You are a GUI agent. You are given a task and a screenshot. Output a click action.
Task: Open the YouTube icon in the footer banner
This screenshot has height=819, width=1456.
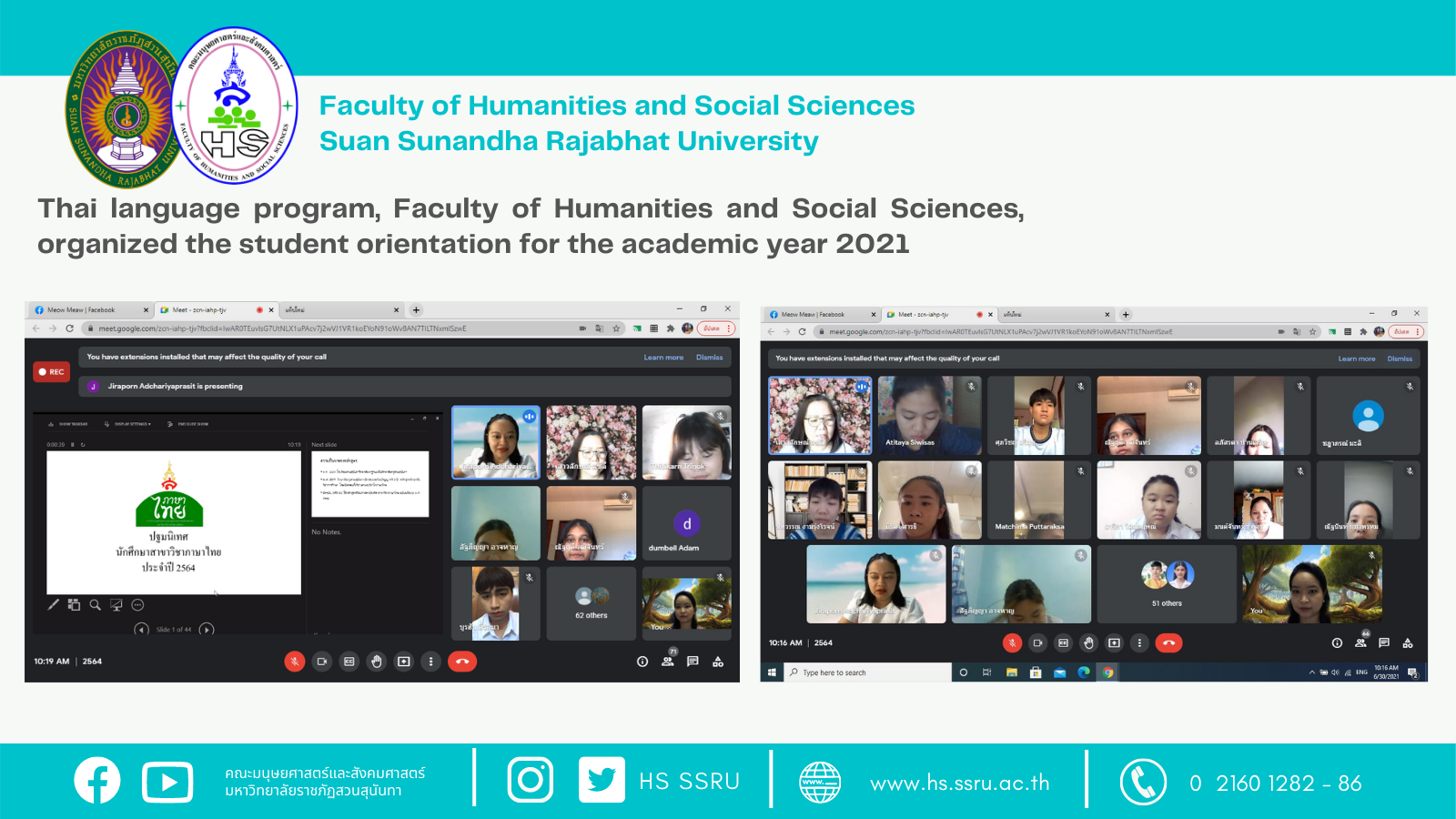(167, 782)
